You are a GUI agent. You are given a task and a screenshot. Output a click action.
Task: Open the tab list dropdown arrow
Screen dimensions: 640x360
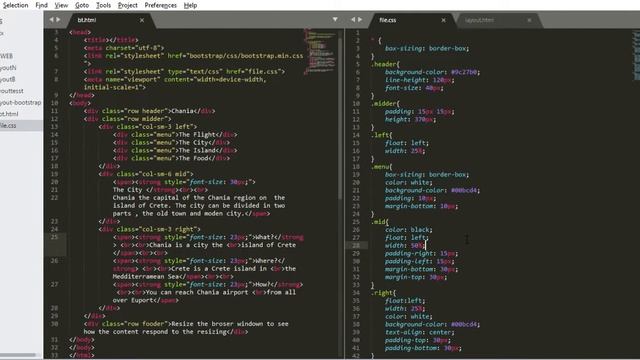click(335, 20)
